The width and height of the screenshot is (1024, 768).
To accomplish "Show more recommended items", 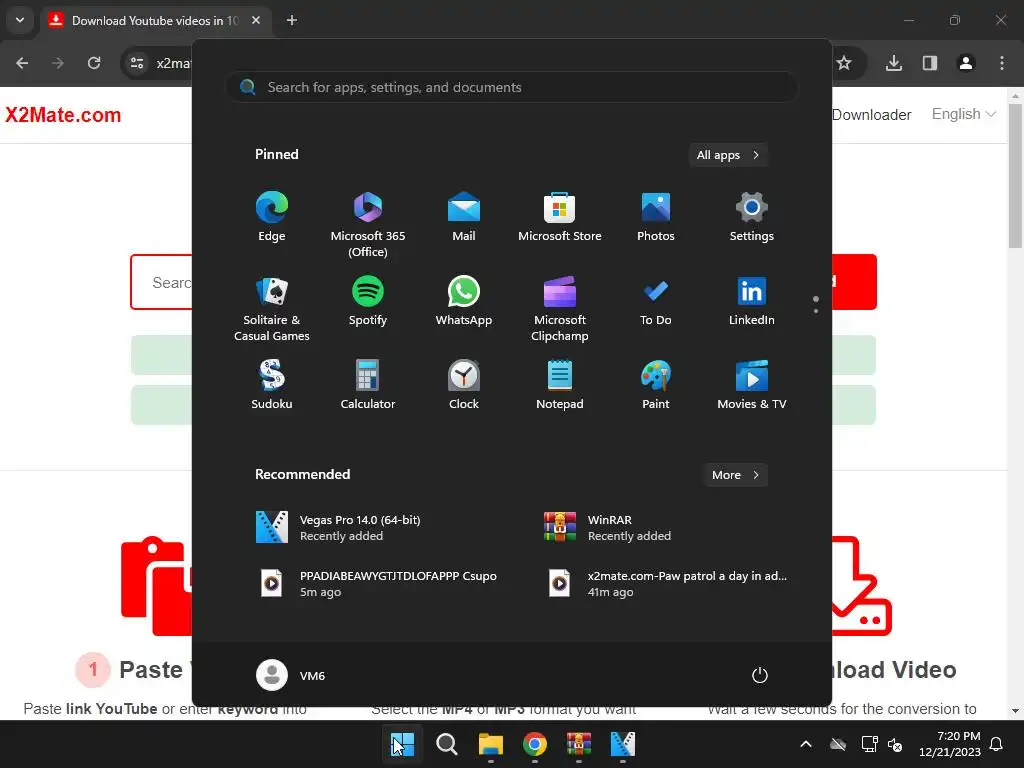I will tap(736, 475).
